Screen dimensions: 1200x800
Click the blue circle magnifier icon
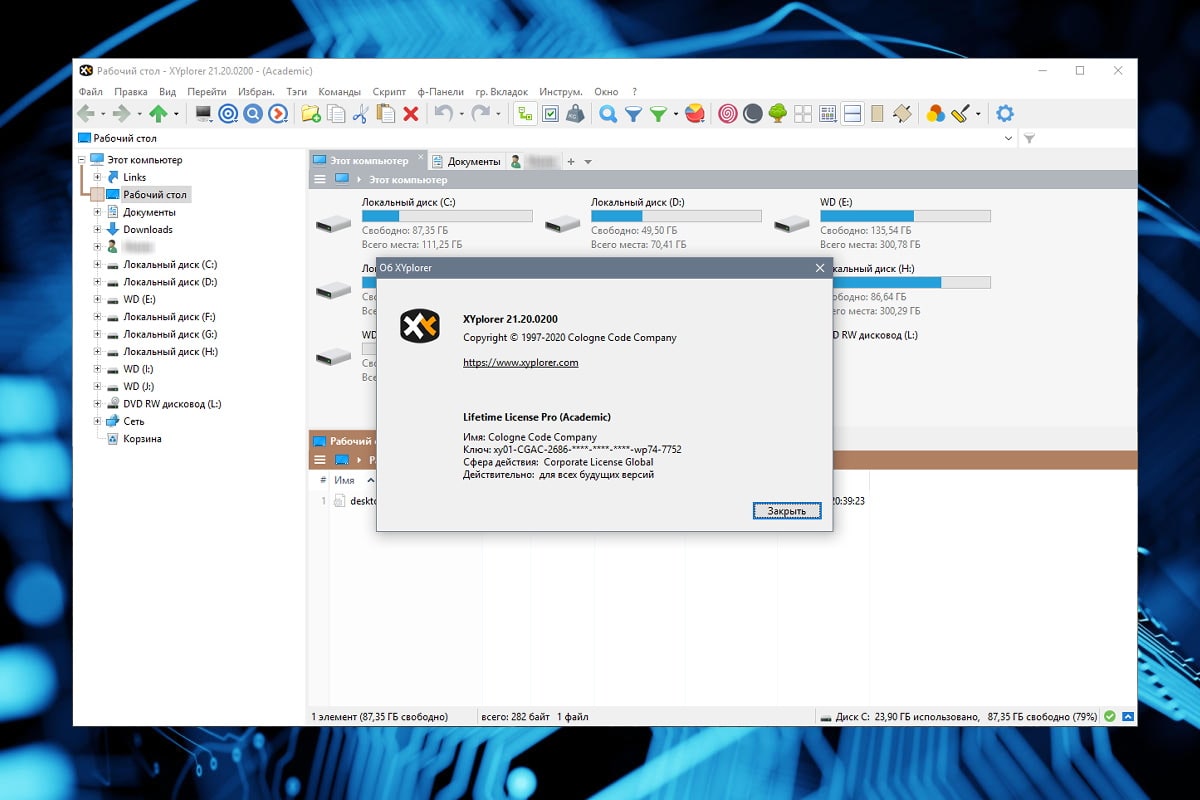click(253, 114)
